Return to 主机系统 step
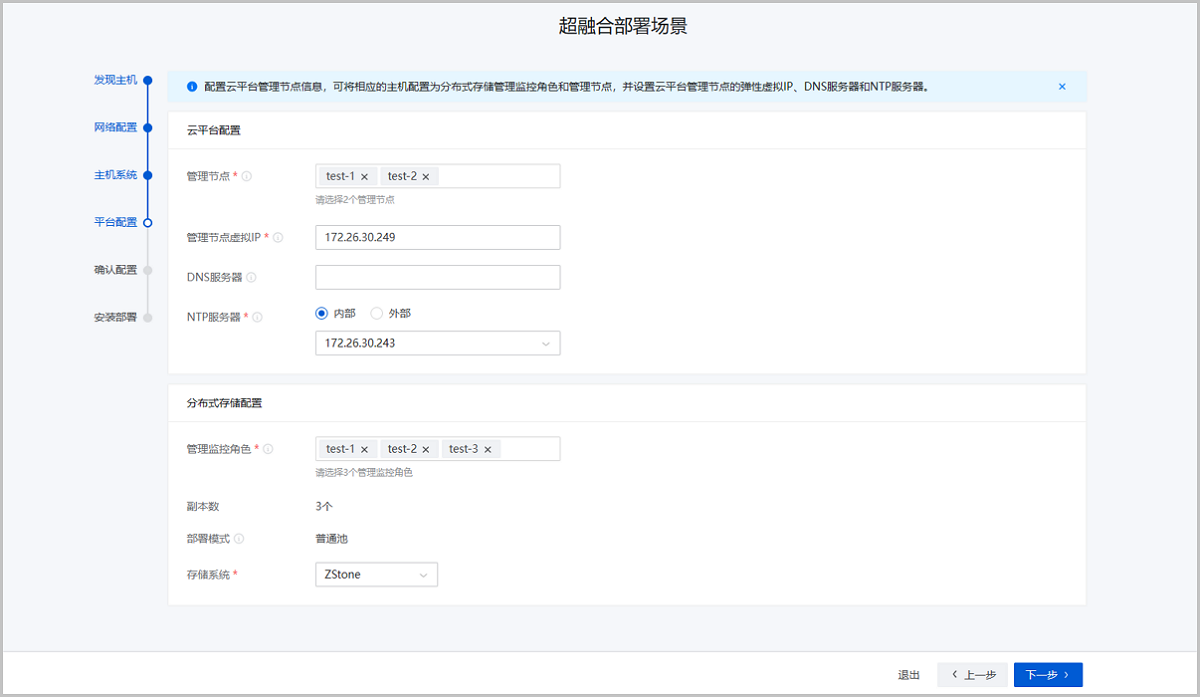This screenshot has width=1200, height=697. coord(116,175)
